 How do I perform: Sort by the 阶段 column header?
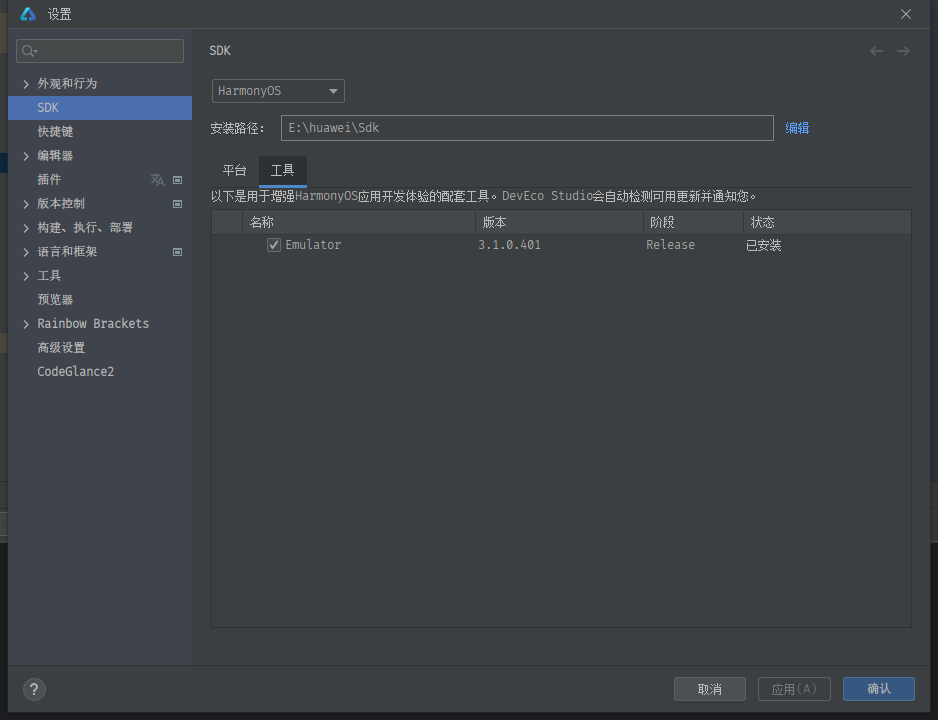693,222
